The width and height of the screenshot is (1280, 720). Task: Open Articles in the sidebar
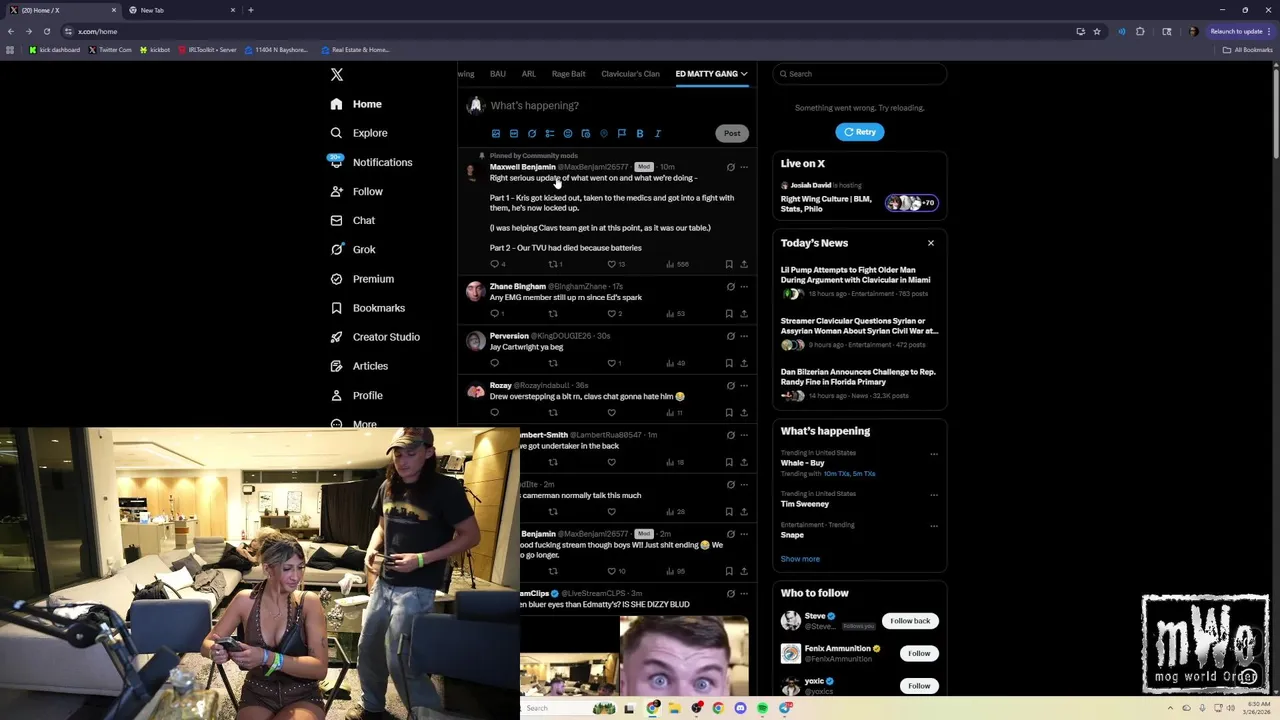click(x=358, y=366)
